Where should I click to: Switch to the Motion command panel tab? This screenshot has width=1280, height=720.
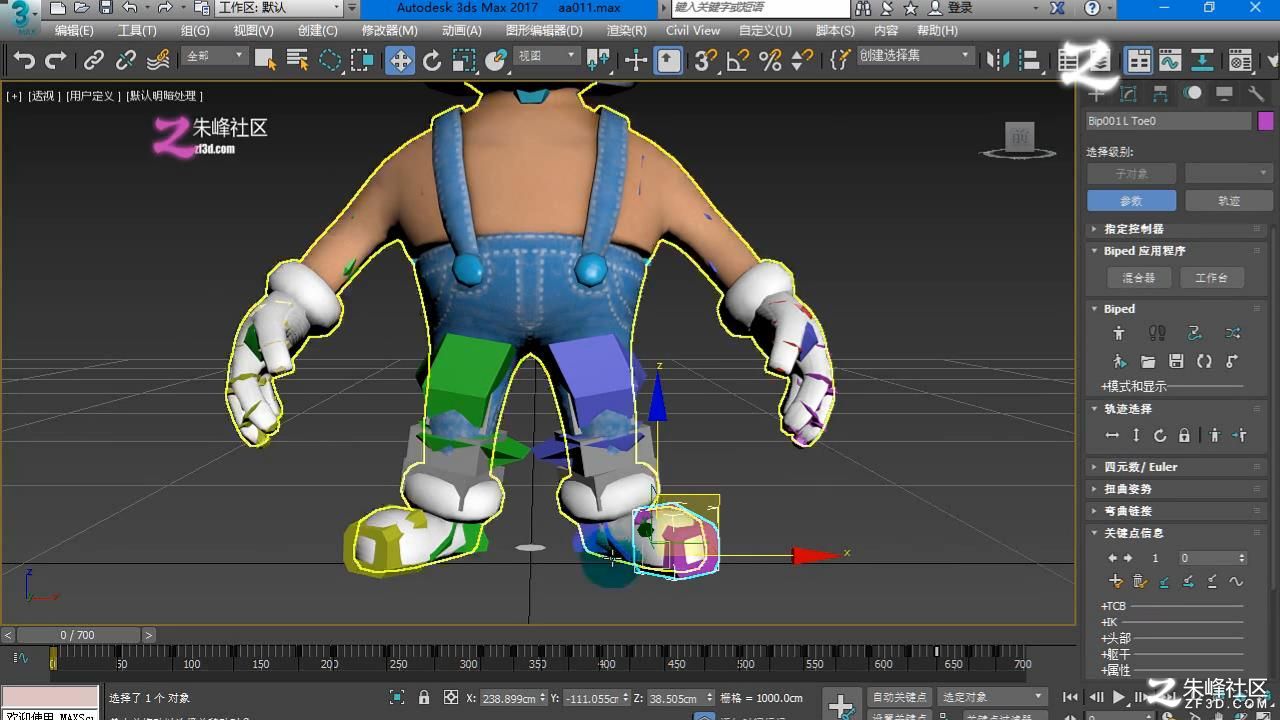tap(1192, 94)
